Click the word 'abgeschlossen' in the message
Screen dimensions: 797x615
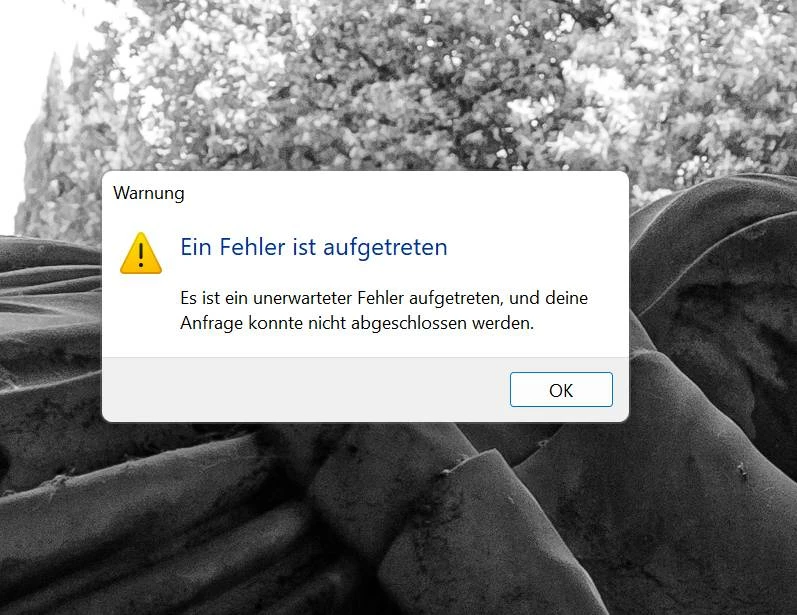pyautogui.click(x=409, y=323)
